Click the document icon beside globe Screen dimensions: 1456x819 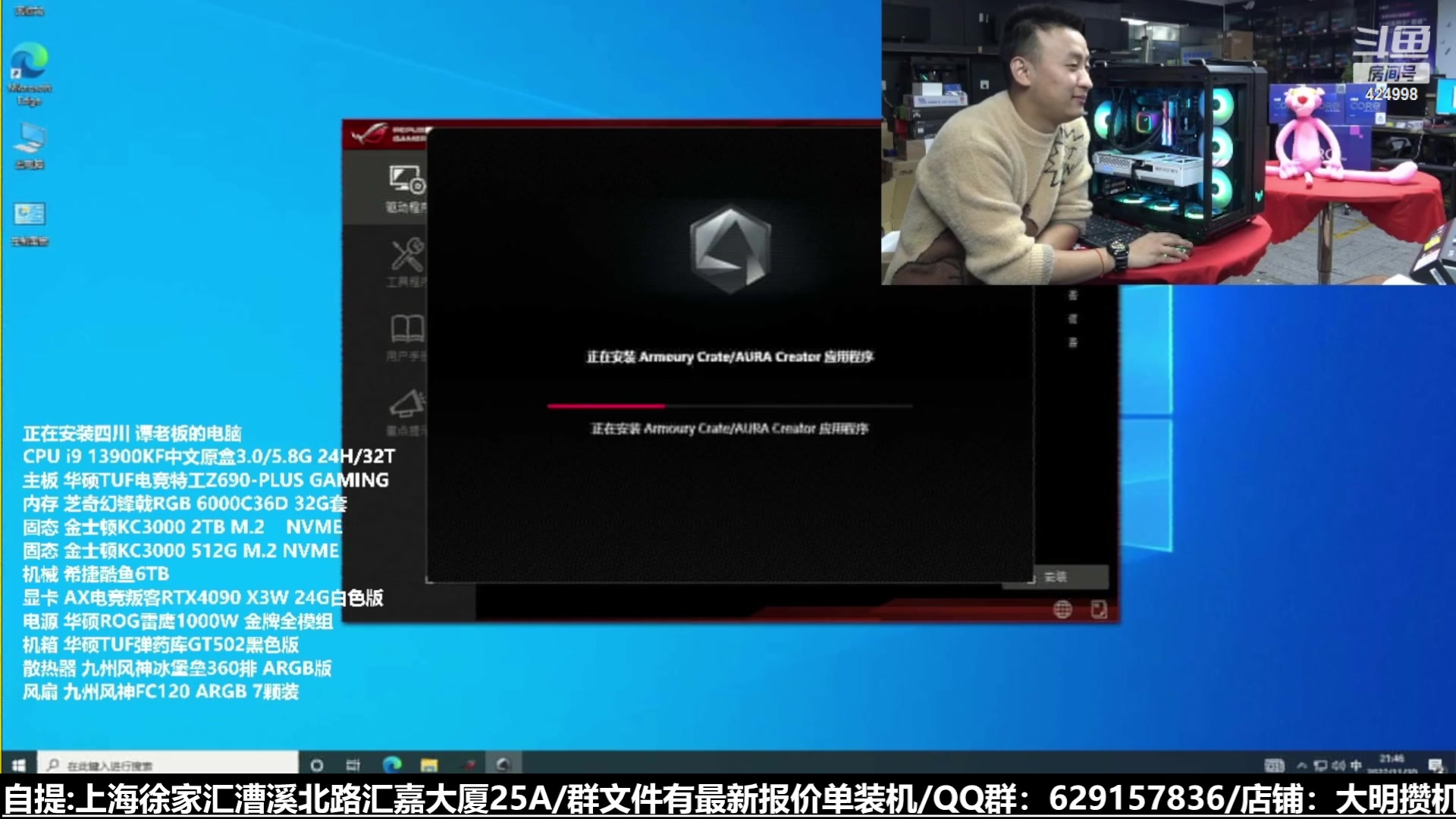(x=1098, y=609)
